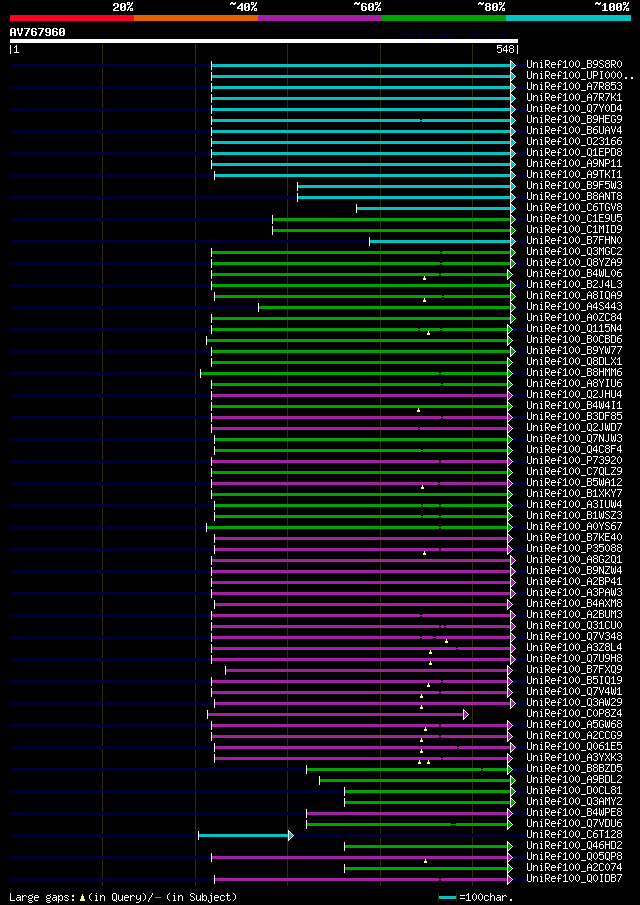Screen dimensions: 640x905
Task: Open hit UniRef100_Q46HD2
Action: coord(574,846)
